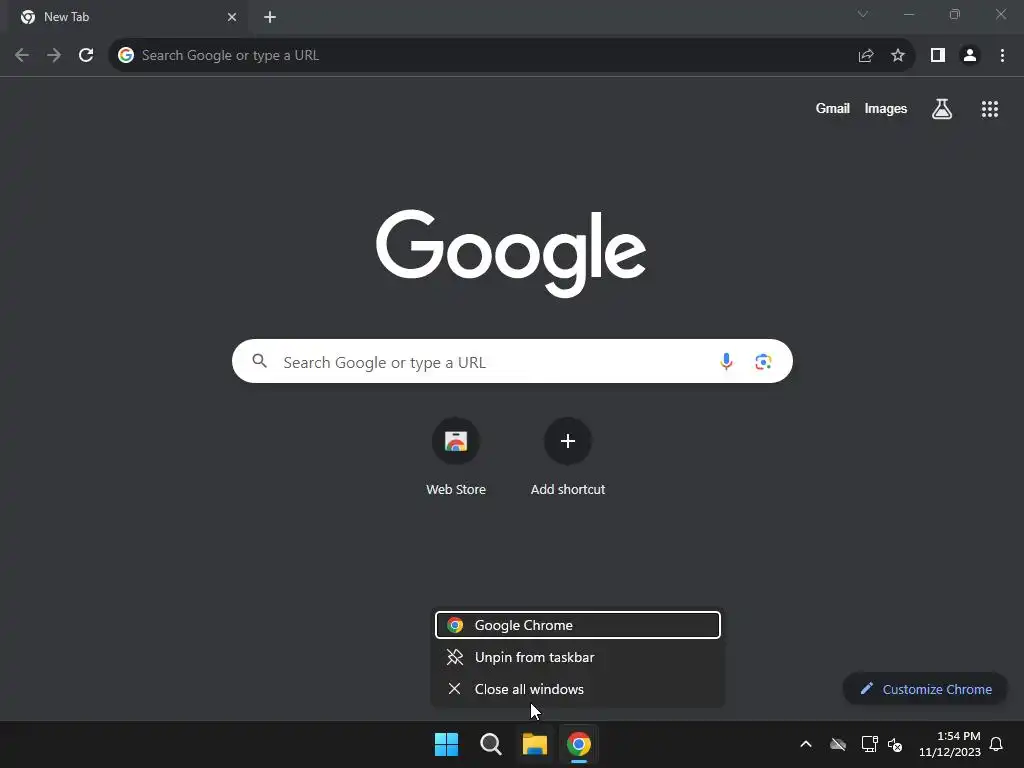Click the forward navigation arrow
The width and height of the screenshot is (1024, 768).
point(54,56)
